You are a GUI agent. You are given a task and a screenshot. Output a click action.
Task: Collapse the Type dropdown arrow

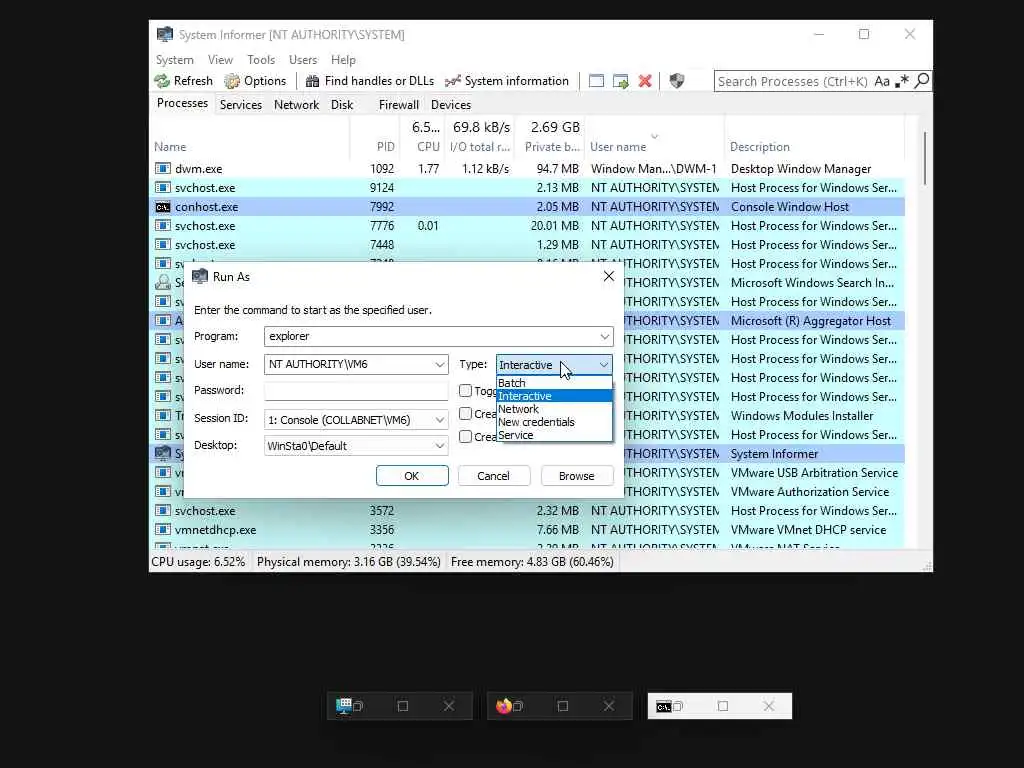(x=604, y=364)
